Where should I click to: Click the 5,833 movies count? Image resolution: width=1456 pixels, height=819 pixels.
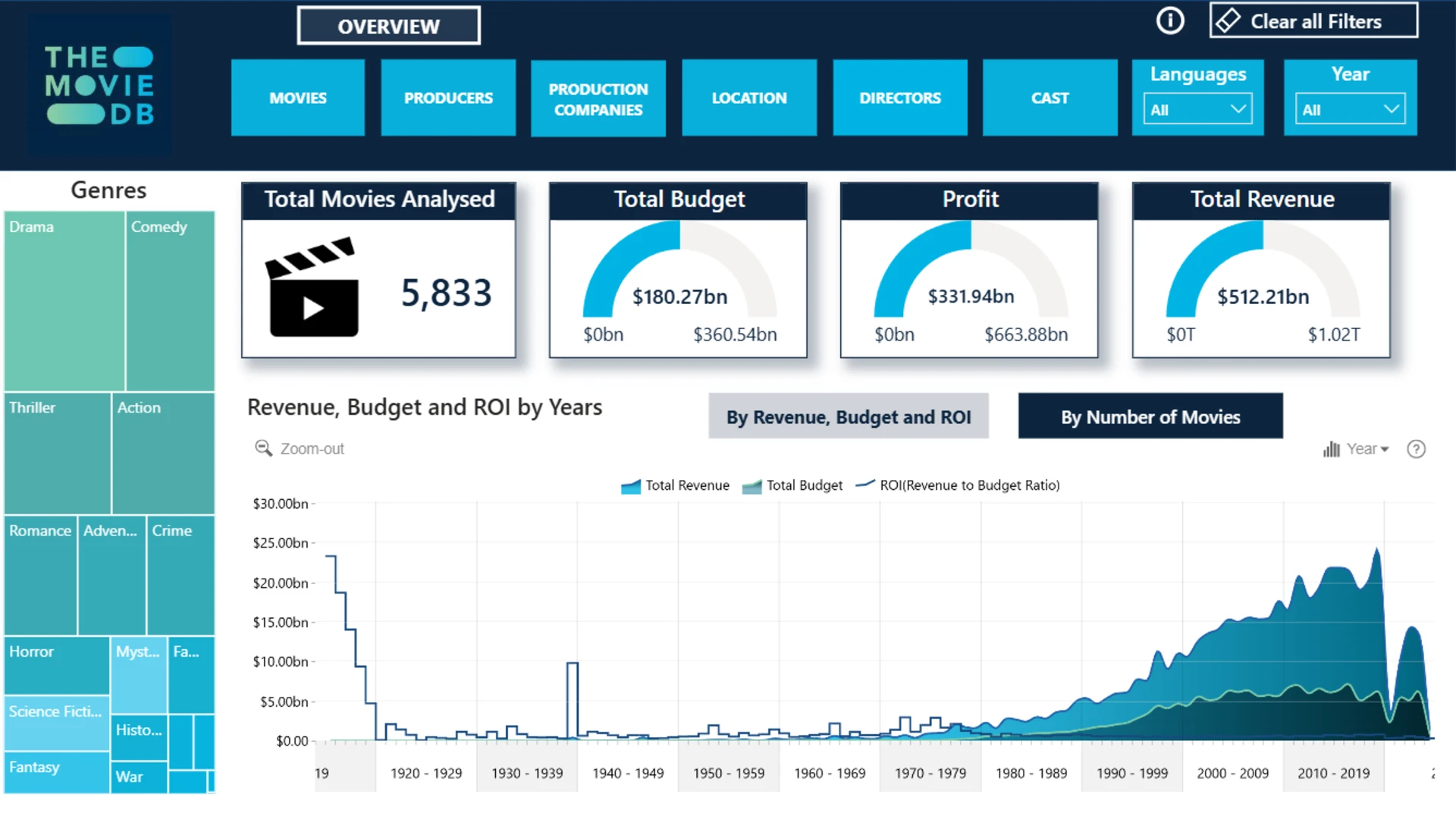[447, 293]
